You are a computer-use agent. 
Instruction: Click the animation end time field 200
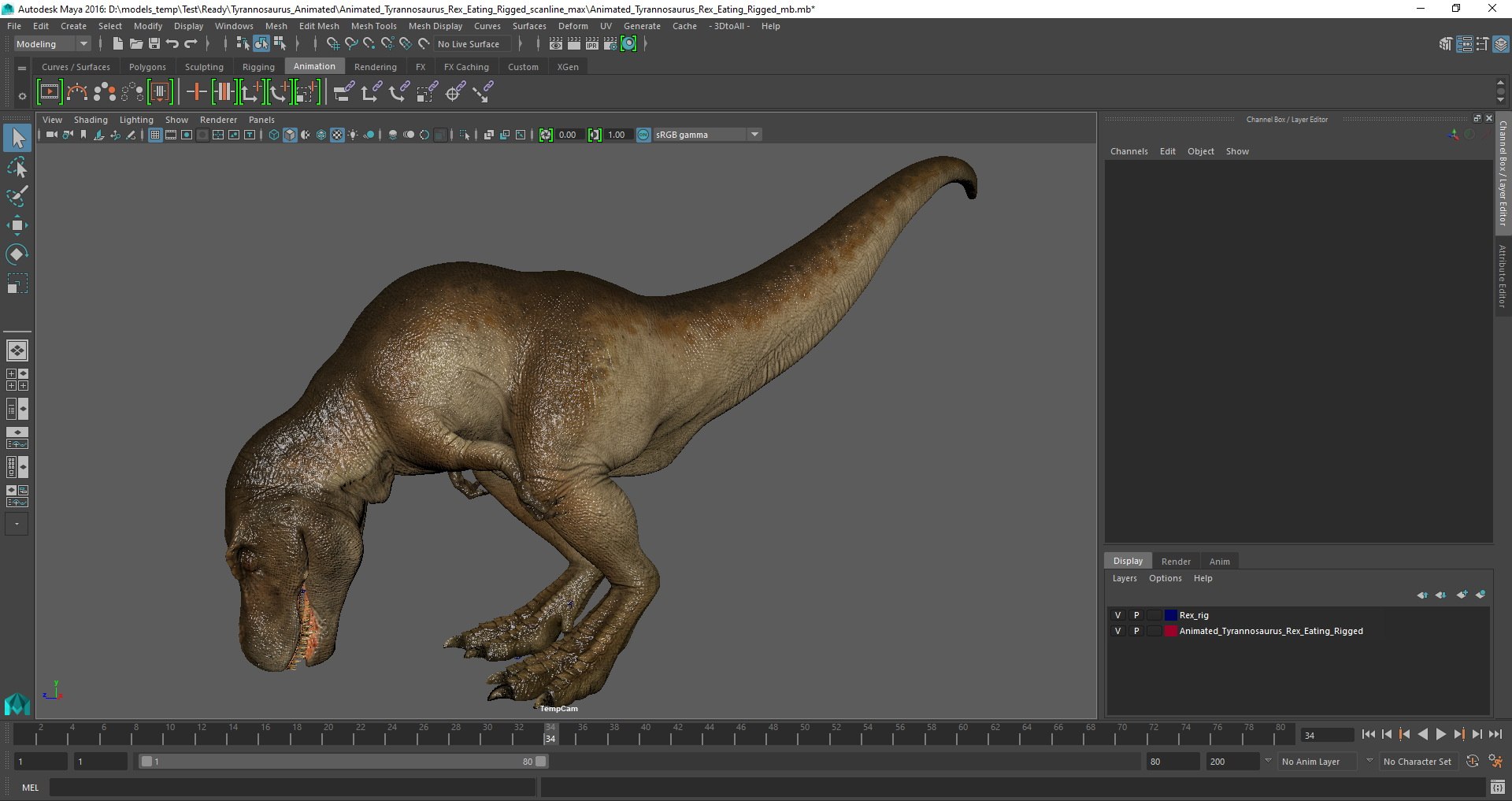pos(1232,762)
